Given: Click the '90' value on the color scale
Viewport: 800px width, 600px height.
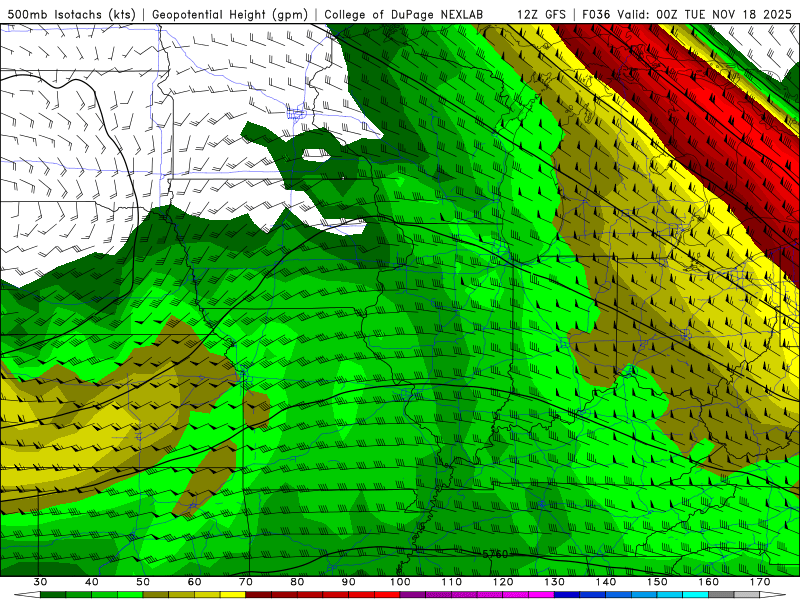Looking at the screenshot, I should click(x=348, y=582).
